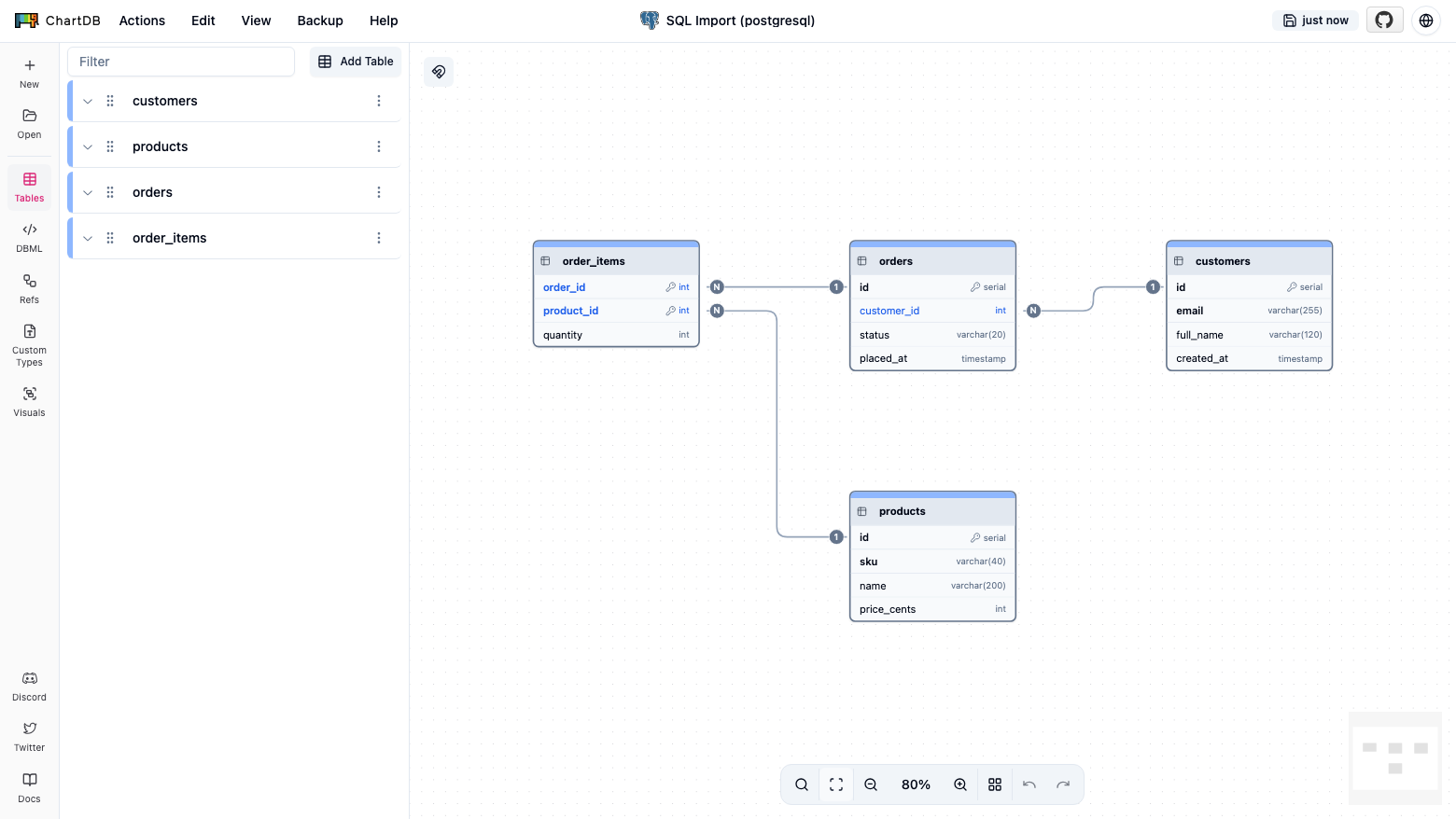
Task: Expand the orders table in sidebar
Action: [88, 192]
